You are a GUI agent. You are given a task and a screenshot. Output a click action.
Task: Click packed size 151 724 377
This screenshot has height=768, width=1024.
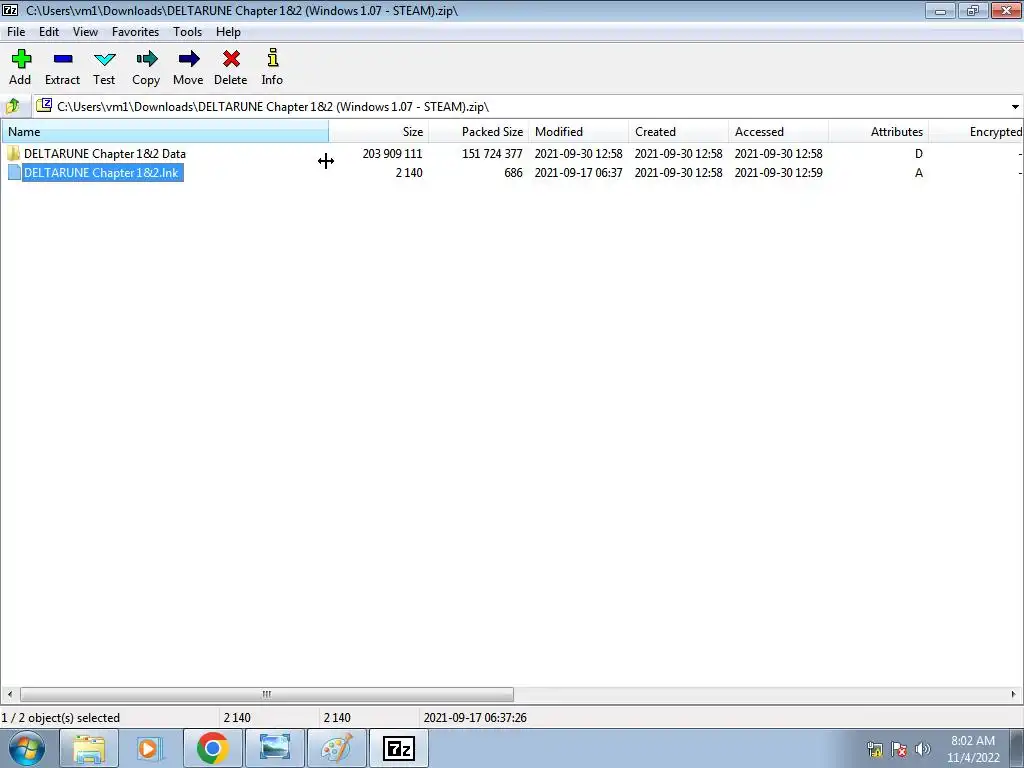tap(492, 153)
